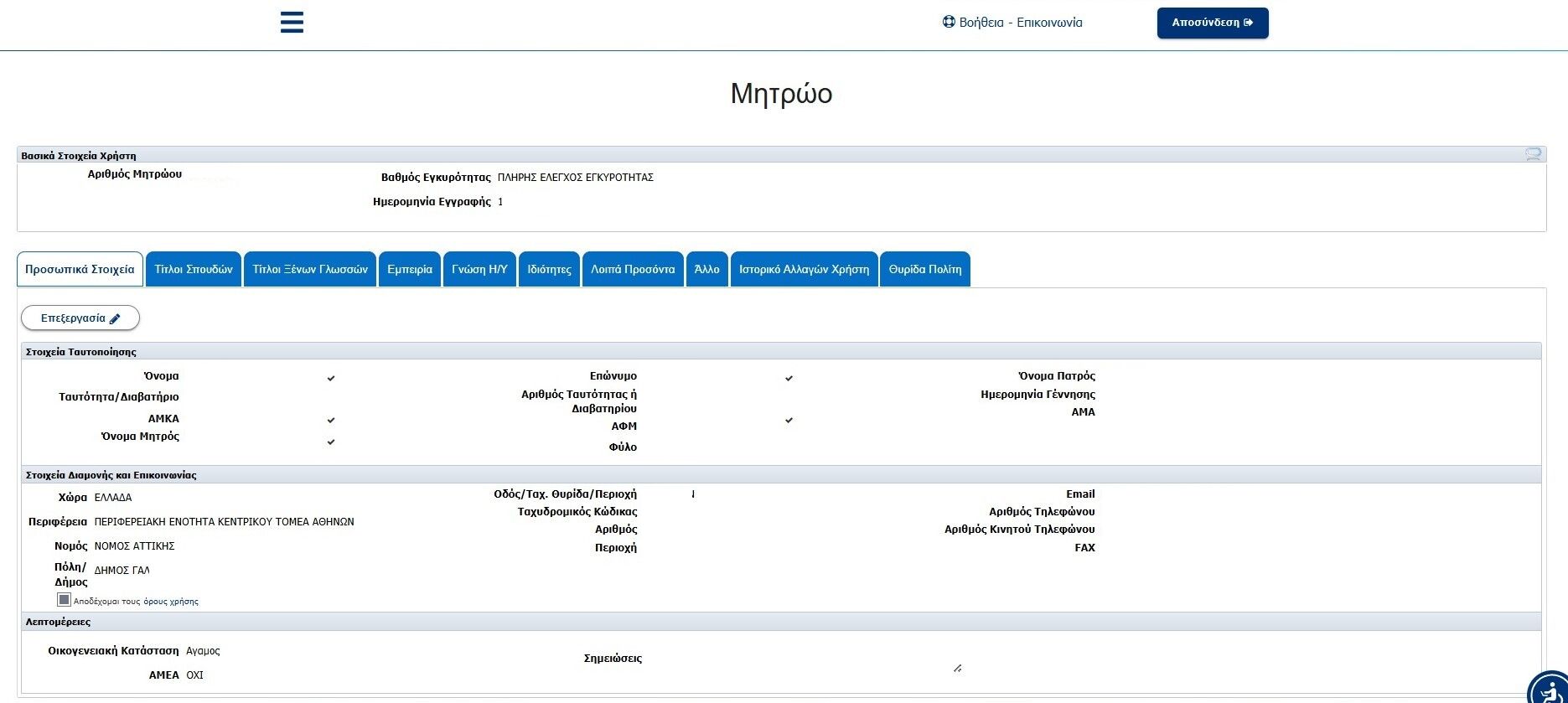The height and width of the screenshot is (703, 1568).
Task: Open the Θυρίδα Πολίτη tab
Action: pos(924,270)
